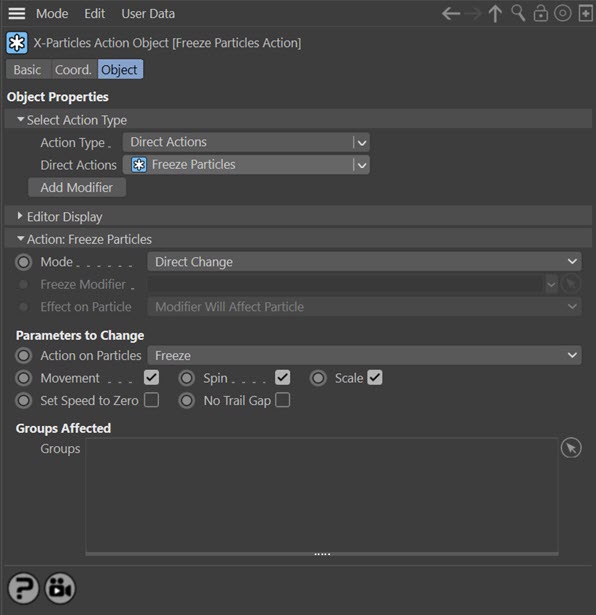Click the Object Properties heading
The width and height of the screenshot is (596, 615).
click(58, 97)
